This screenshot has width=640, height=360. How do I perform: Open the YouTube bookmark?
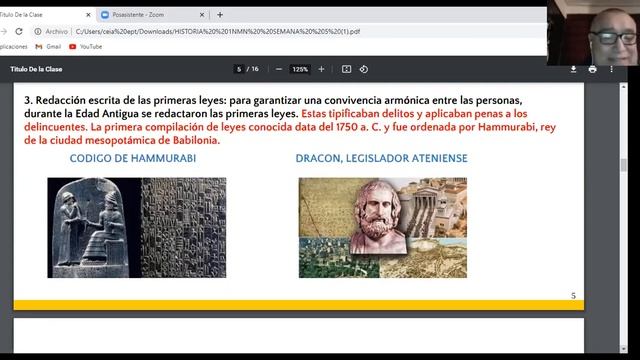tap(86, 47)
